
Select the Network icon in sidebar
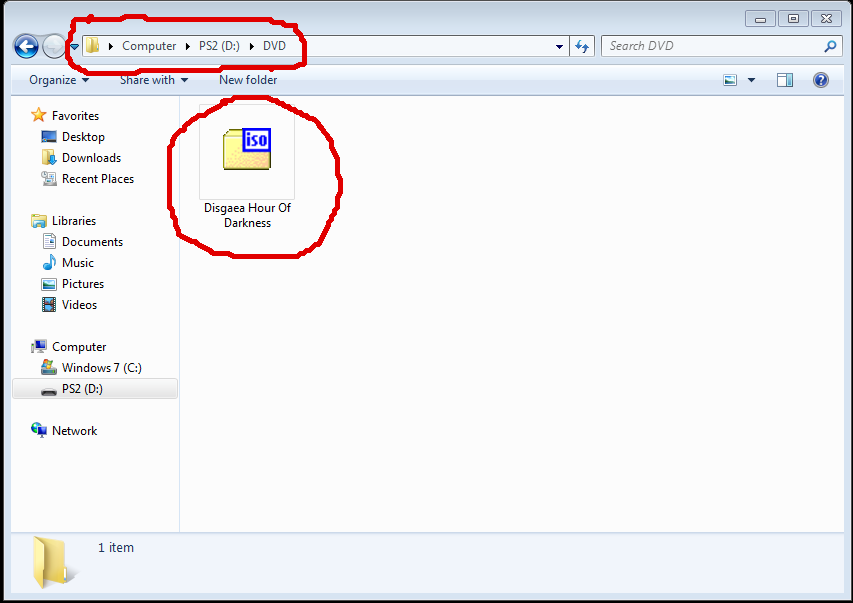[x=73, y=431]
